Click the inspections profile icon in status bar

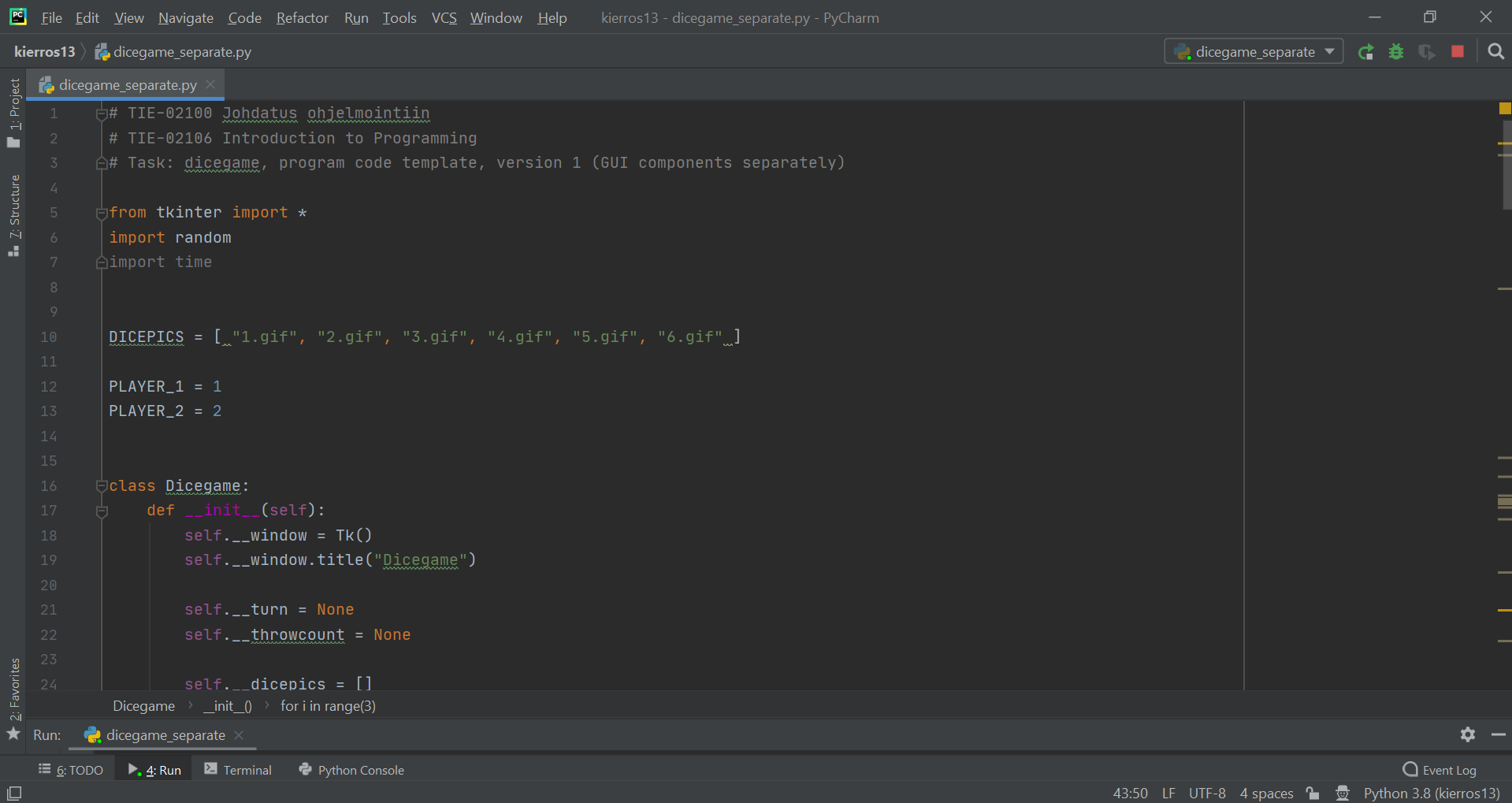click(x=1343, y=793)
